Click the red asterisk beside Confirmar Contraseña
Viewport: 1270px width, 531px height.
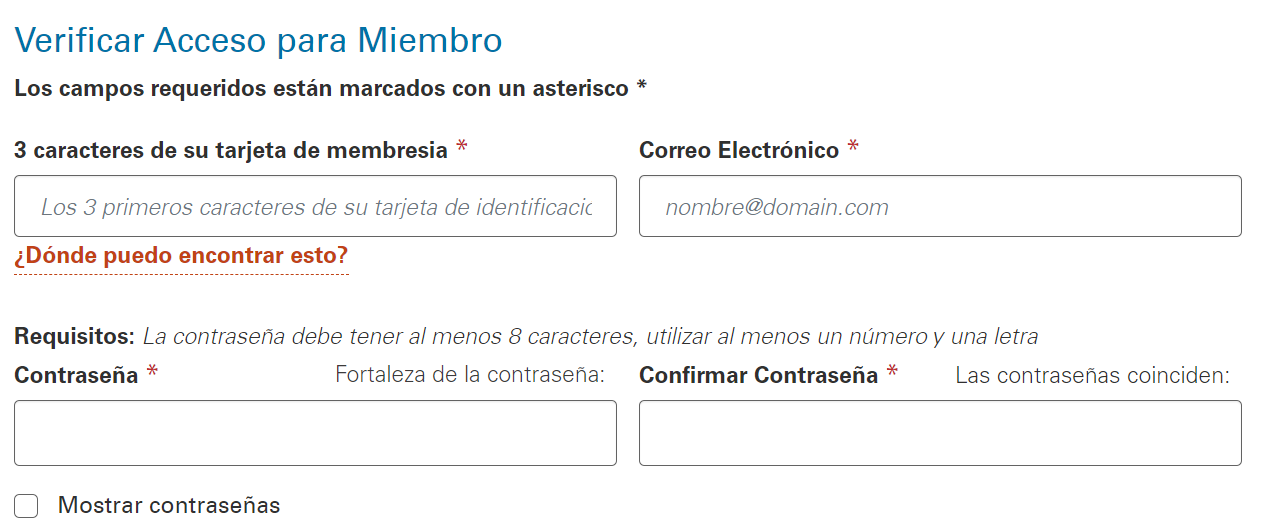[x=892, y=374]
